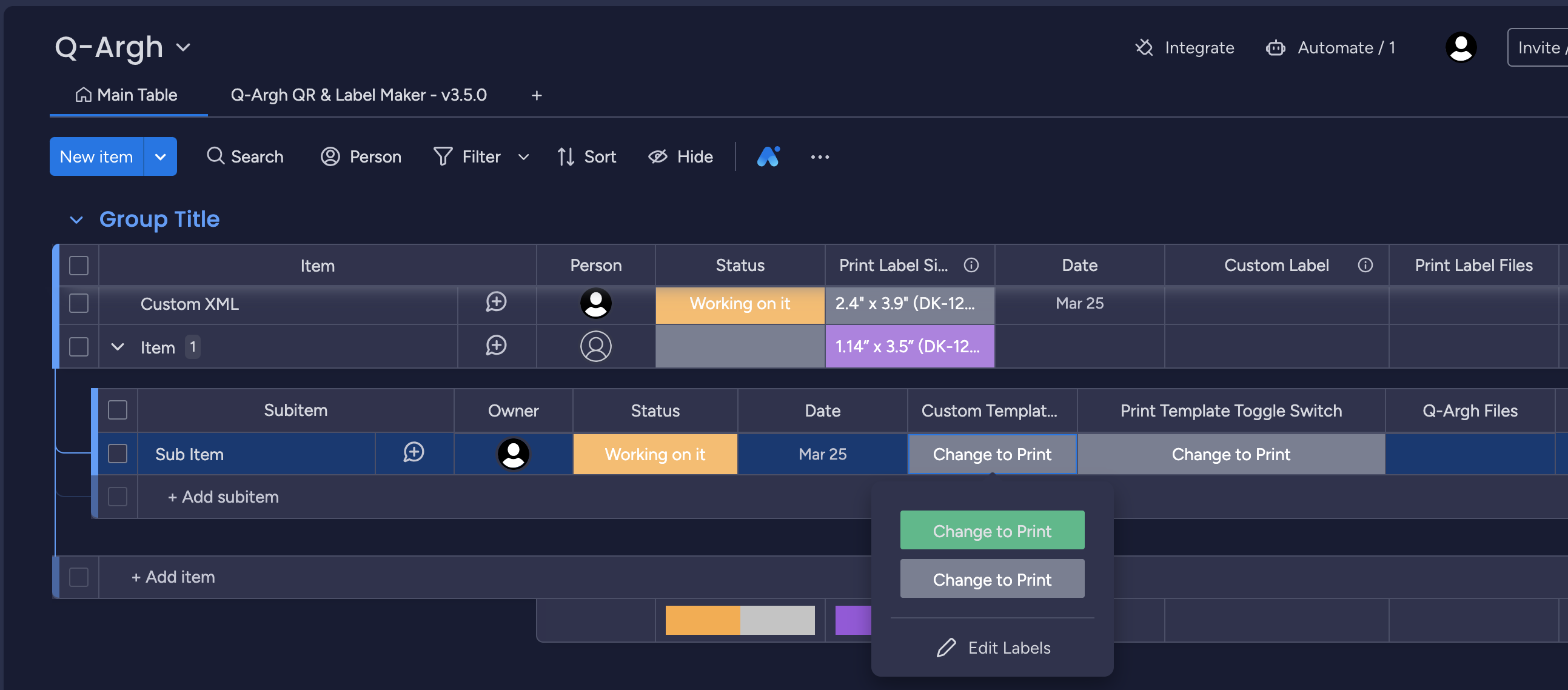The height and width of the screenshot is (690, 1568).
Task: Open conversation bubble for Custom XML
Action: pos(496,302)
